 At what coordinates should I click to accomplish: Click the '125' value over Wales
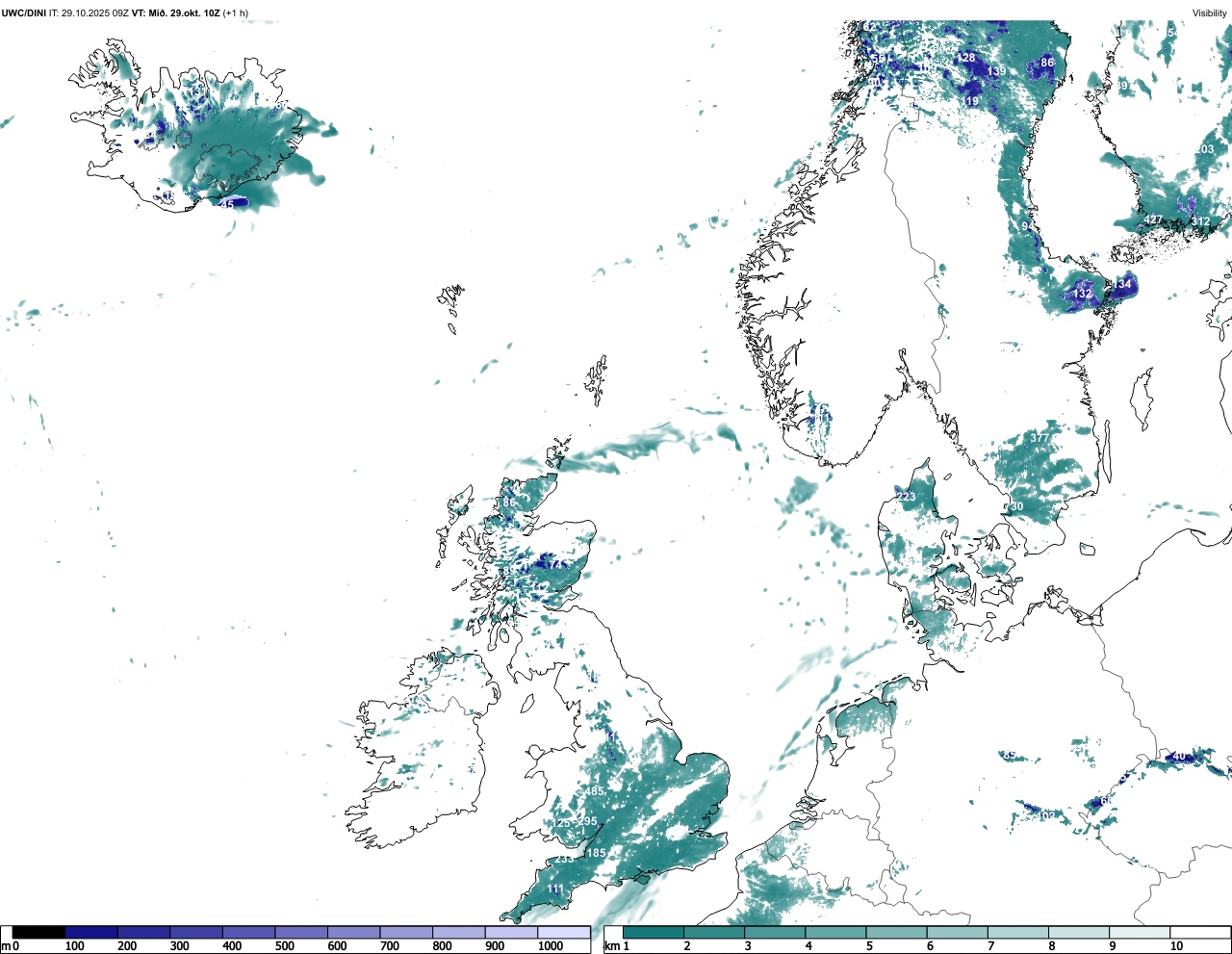pos(561,823)
